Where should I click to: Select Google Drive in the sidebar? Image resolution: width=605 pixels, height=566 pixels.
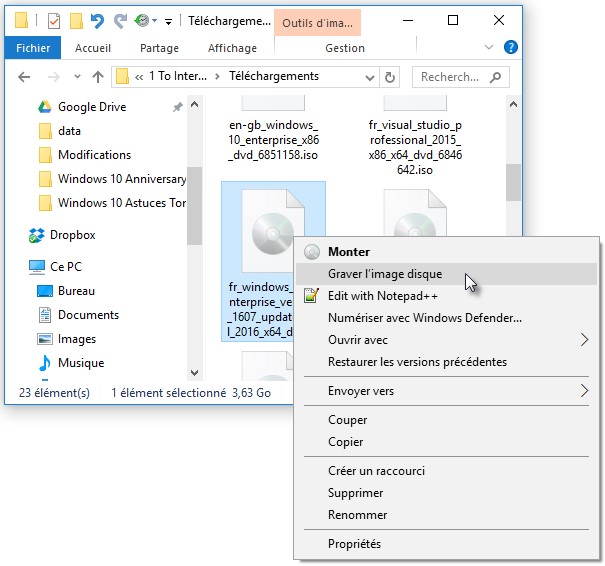(x=91, y=107)
